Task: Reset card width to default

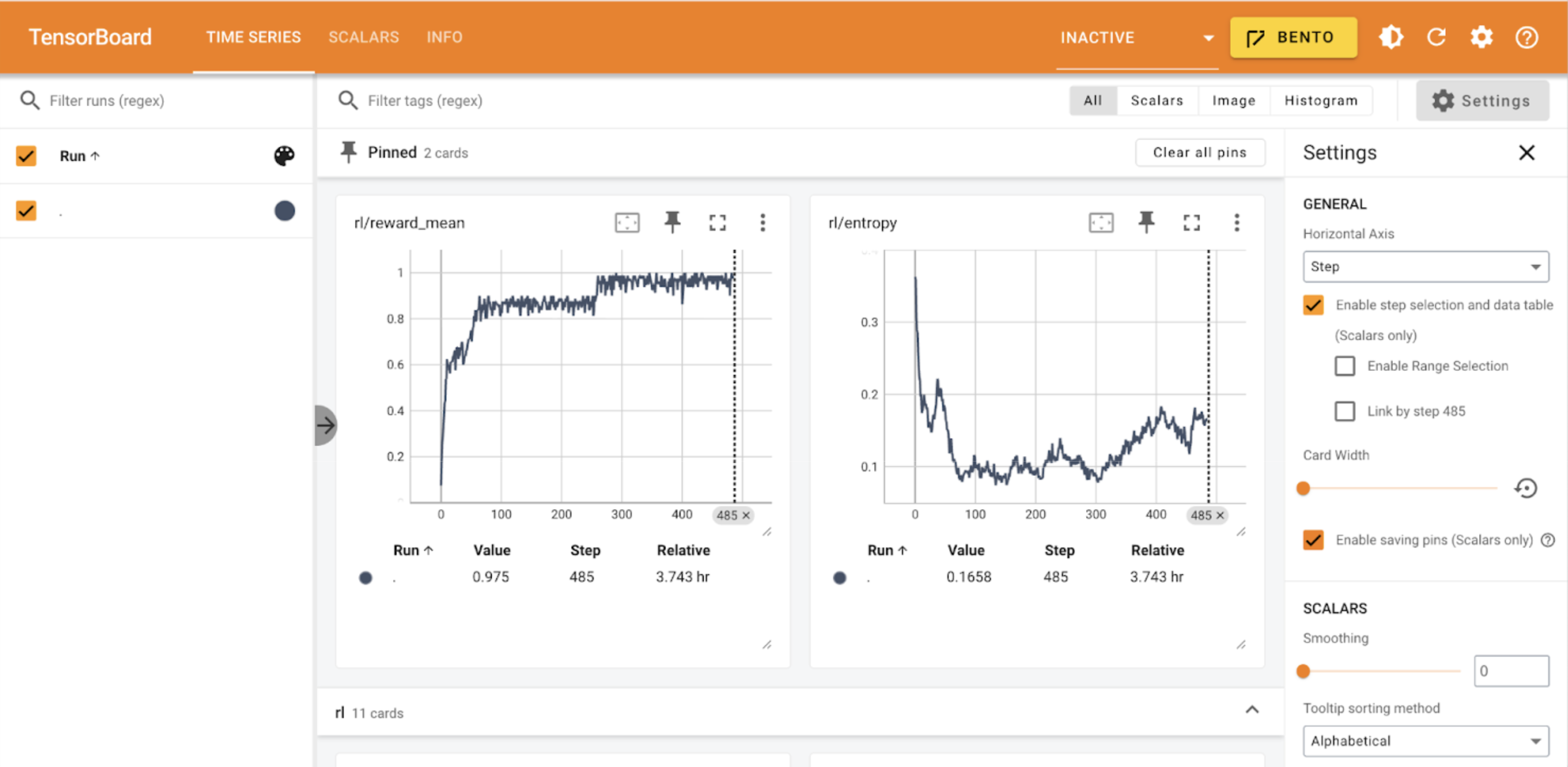Action: (1525, 488)
